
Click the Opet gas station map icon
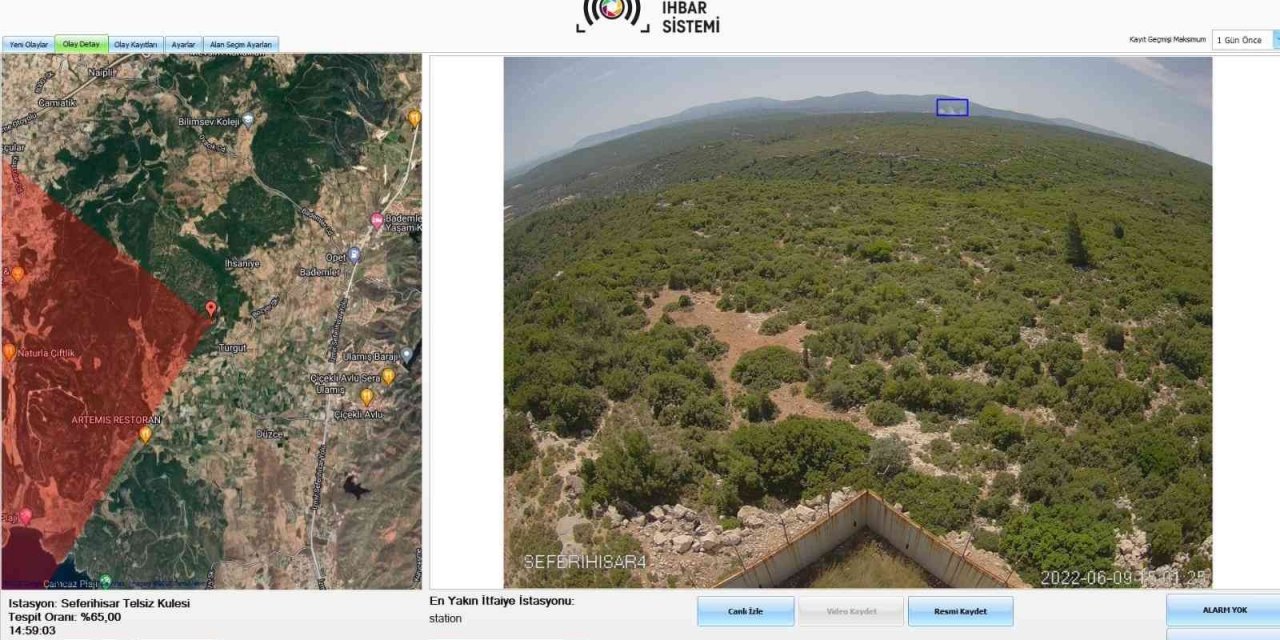pos(354,256)
